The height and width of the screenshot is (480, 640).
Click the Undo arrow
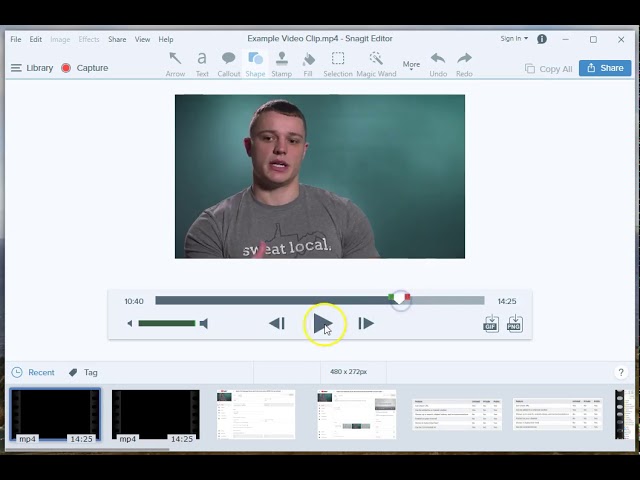(x=438, y=64)
